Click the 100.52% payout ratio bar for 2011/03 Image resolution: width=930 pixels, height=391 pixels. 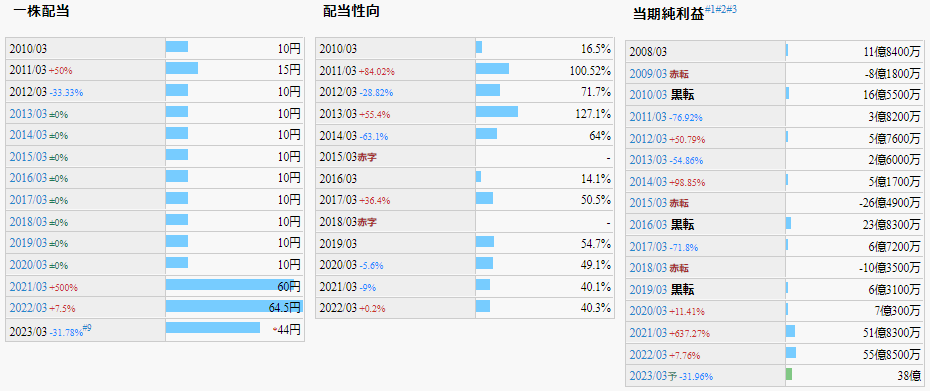point(492,68)
